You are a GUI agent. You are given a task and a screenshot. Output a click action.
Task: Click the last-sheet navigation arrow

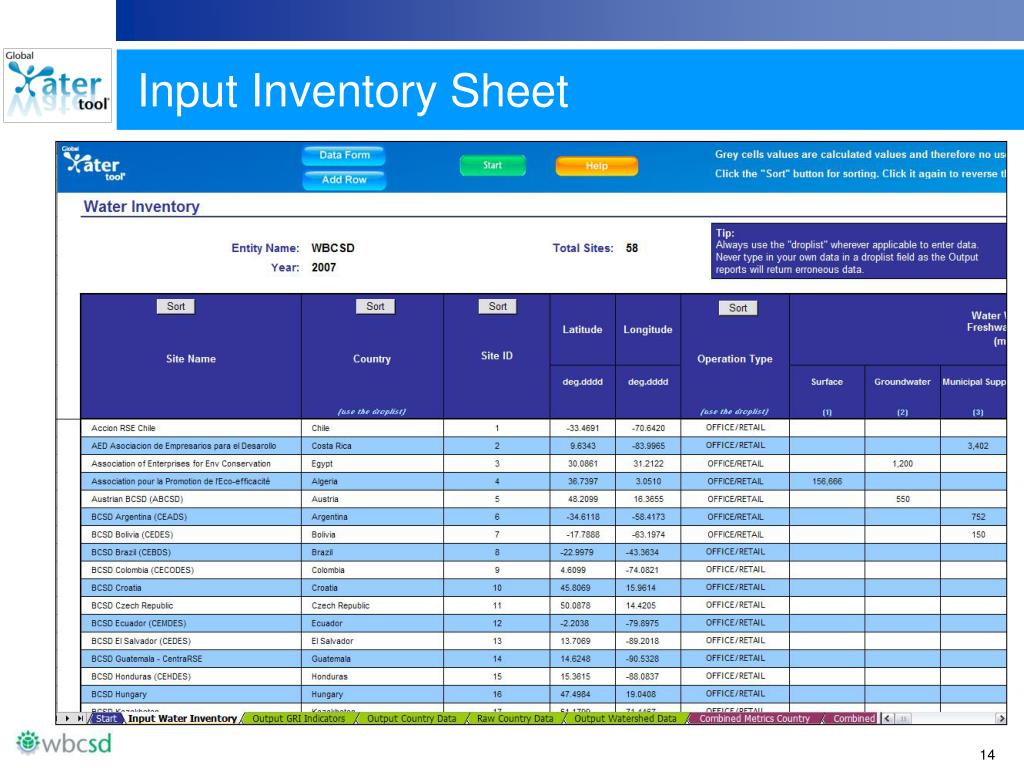click(80, 718)
